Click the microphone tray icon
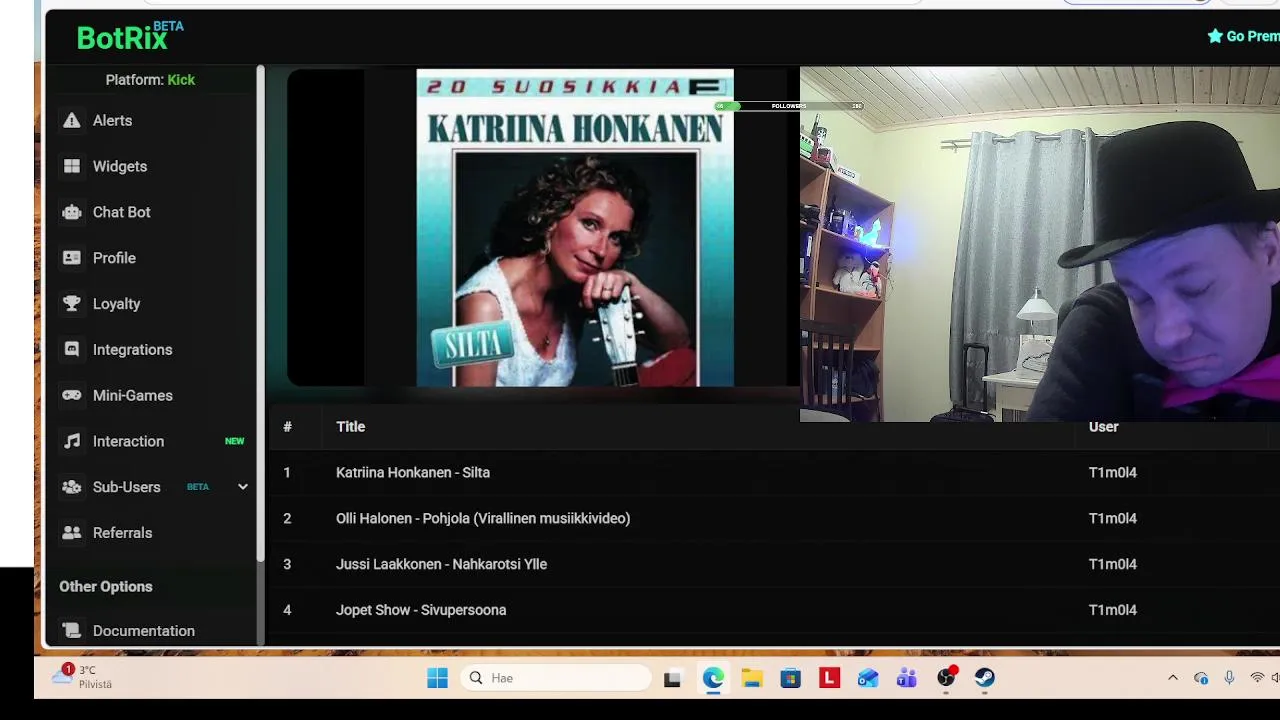This screenshot has height=720, width=1280. 1229,678
